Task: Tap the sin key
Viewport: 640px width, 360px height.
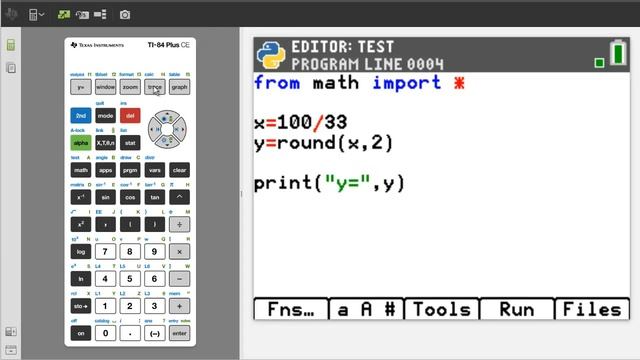Action: tap(105, 197)
